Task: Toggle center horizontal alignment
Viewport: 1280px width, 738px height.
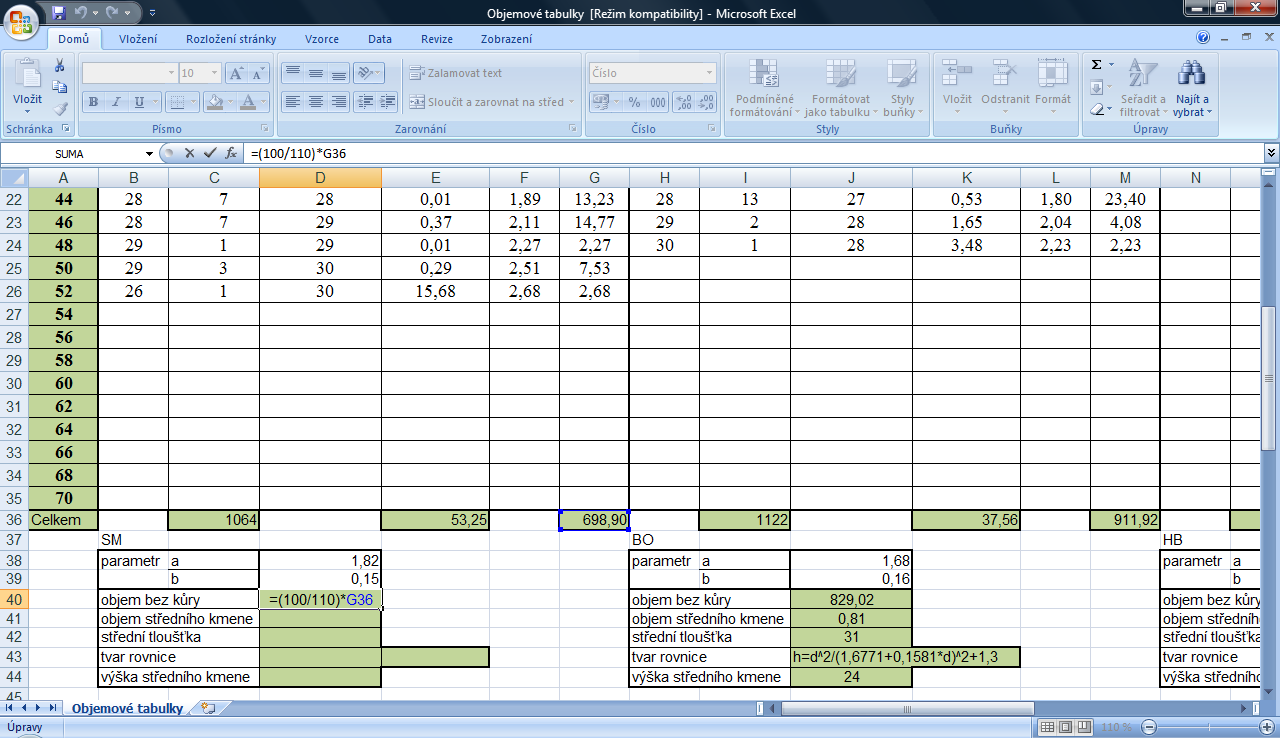Action: pyautogui.click(x=315, y=102)
